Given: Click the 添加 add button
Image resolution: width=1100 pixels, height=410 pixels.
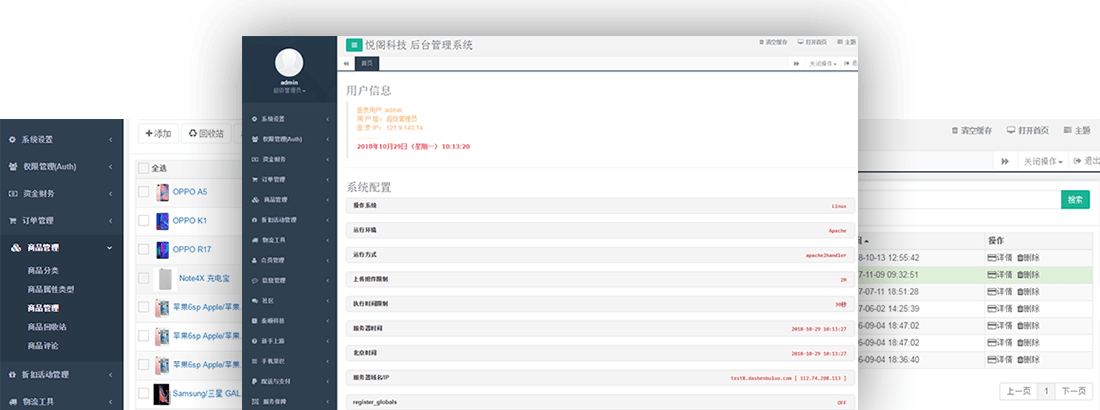Looking at the screenshot, I should 158,133.
